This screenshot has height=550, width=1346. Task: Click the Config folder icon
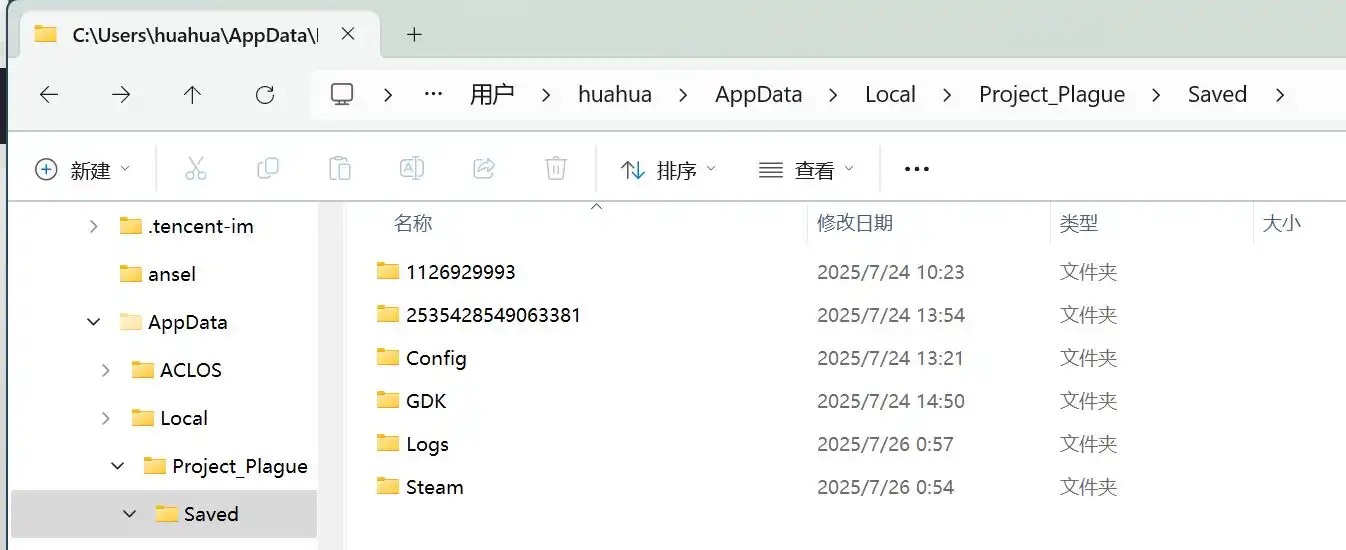pyautogui.click(x=388, y=357)
